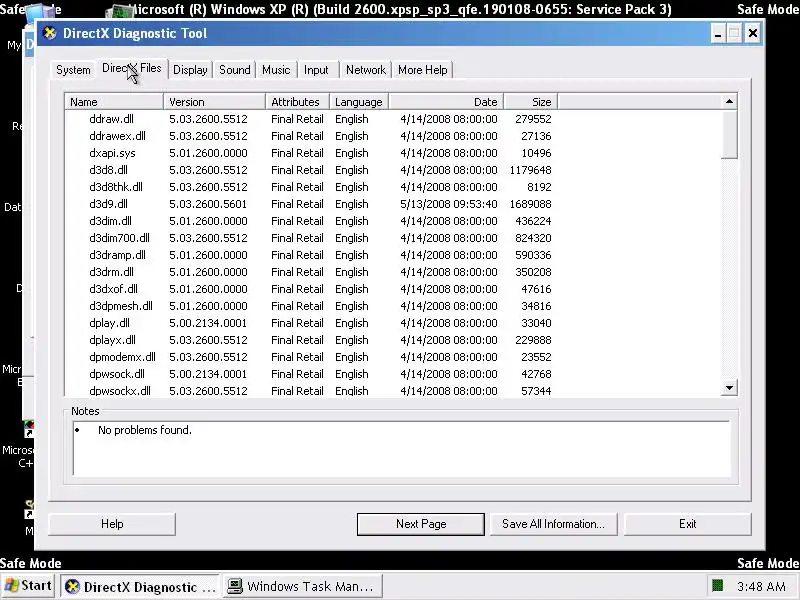The width and height of the screenshot is (800, 600).
Task: Click the file list scrollbar thumb
Action: click(730, 135)
